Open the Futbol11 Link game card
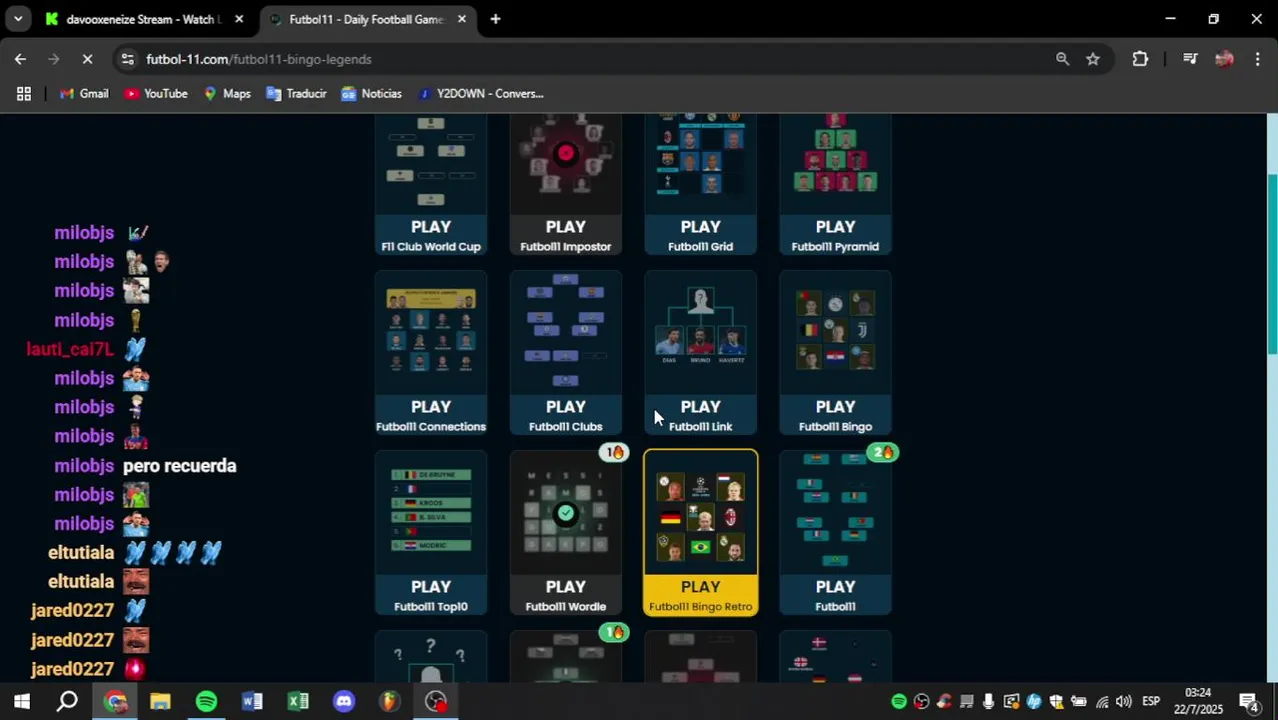This screenshot has height=720, width=1278. pos(700,353)
